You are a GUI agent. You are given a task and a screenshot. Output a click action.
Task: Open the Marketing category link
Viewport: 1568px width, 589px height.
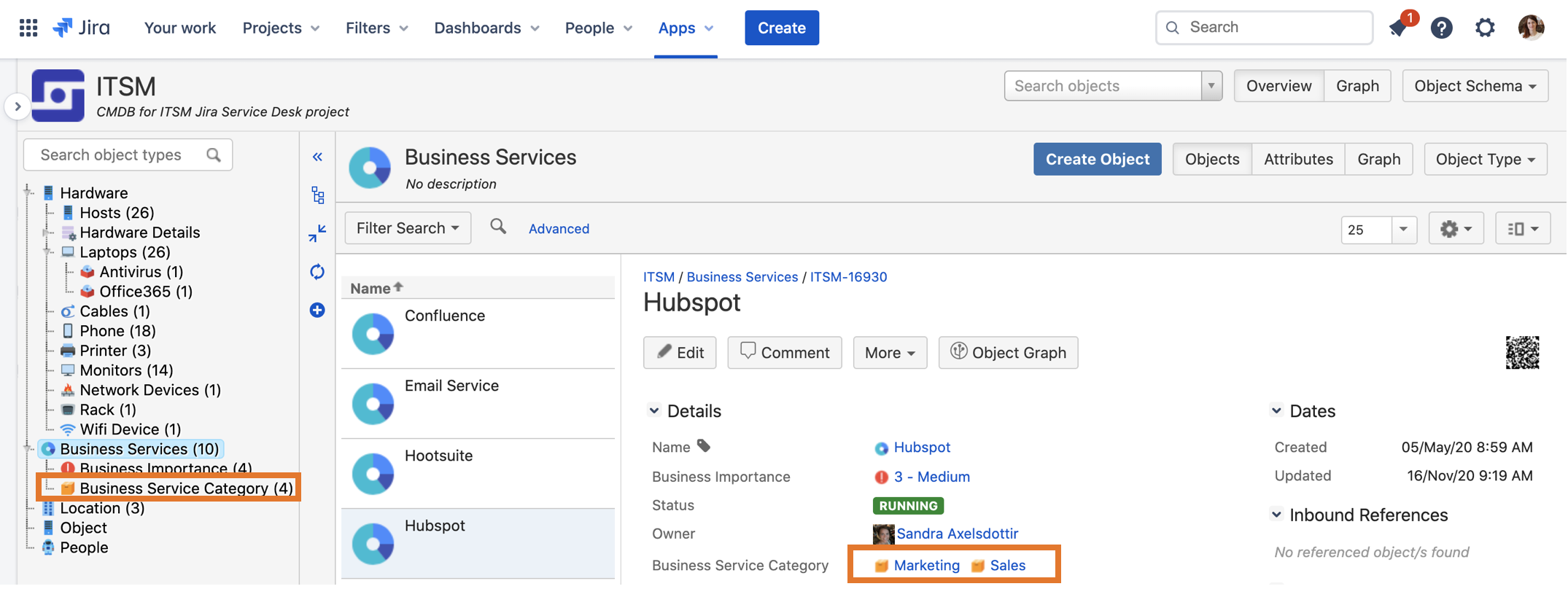[x=926, y=566]
